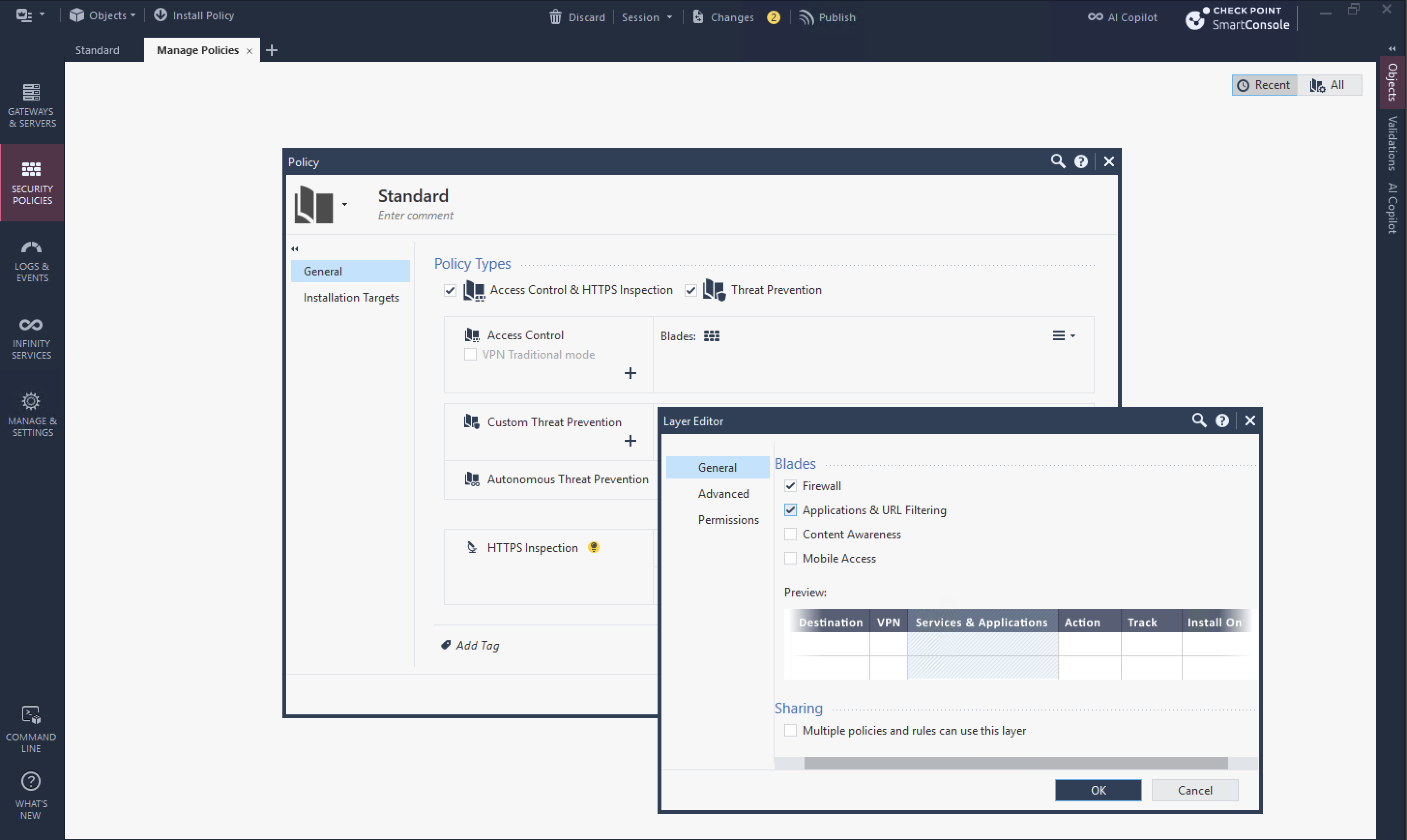
Task: Click the Discard trash icon
Action: pos(555,17)
